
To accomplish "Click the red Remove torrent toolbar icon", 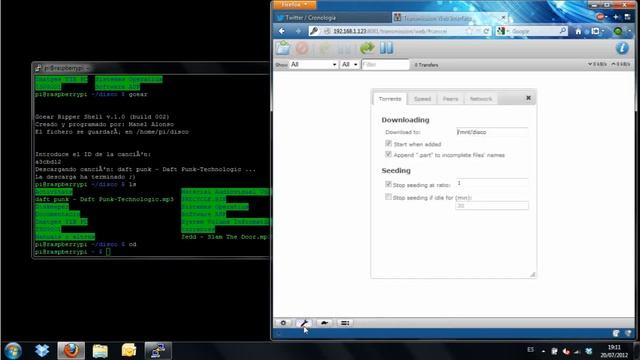I will tap(302, 48).
